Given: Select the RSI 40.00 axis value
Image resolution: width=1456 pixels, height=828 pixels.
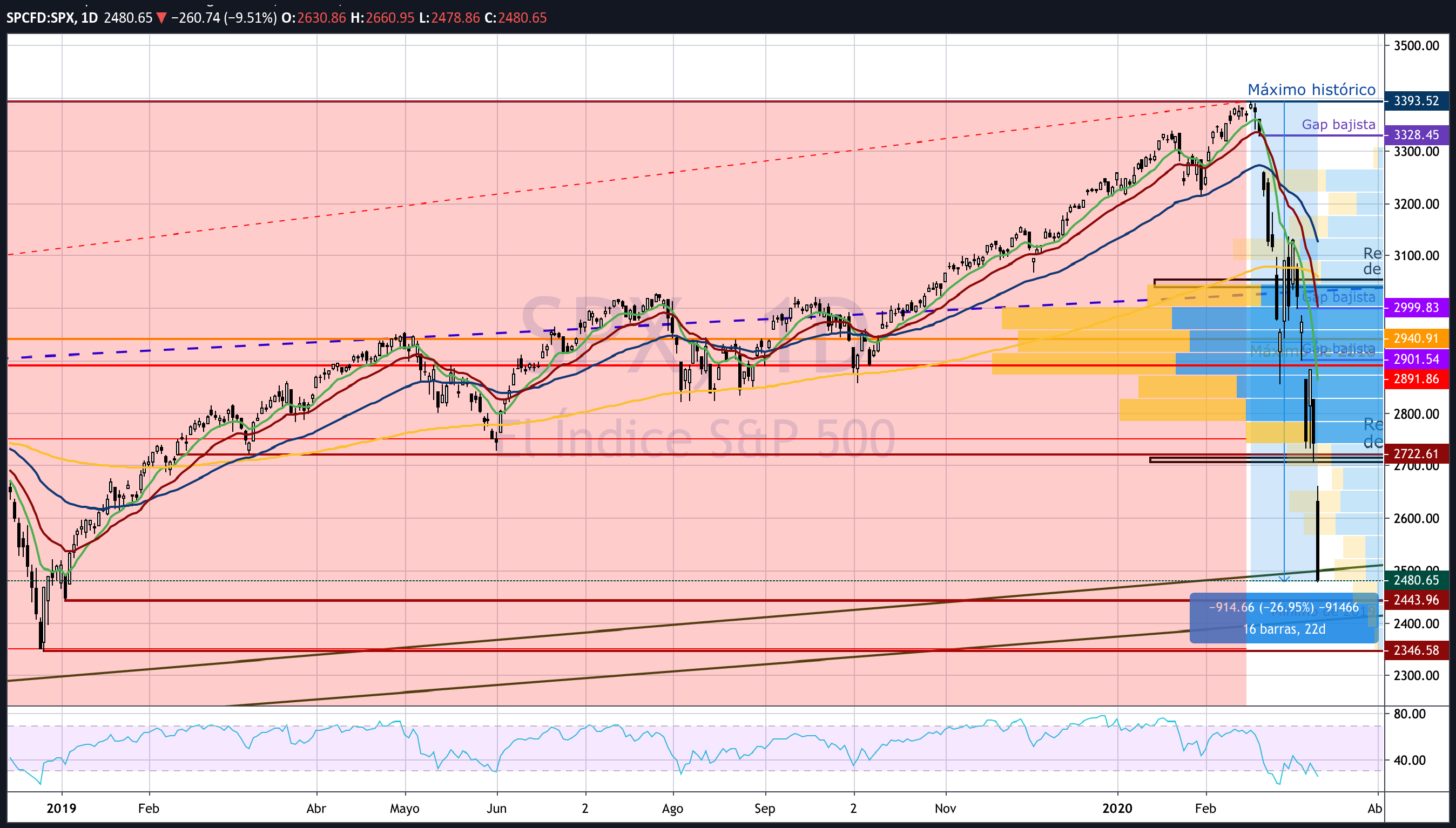Looking at the screenshot, I should [x=1410, y=761].
